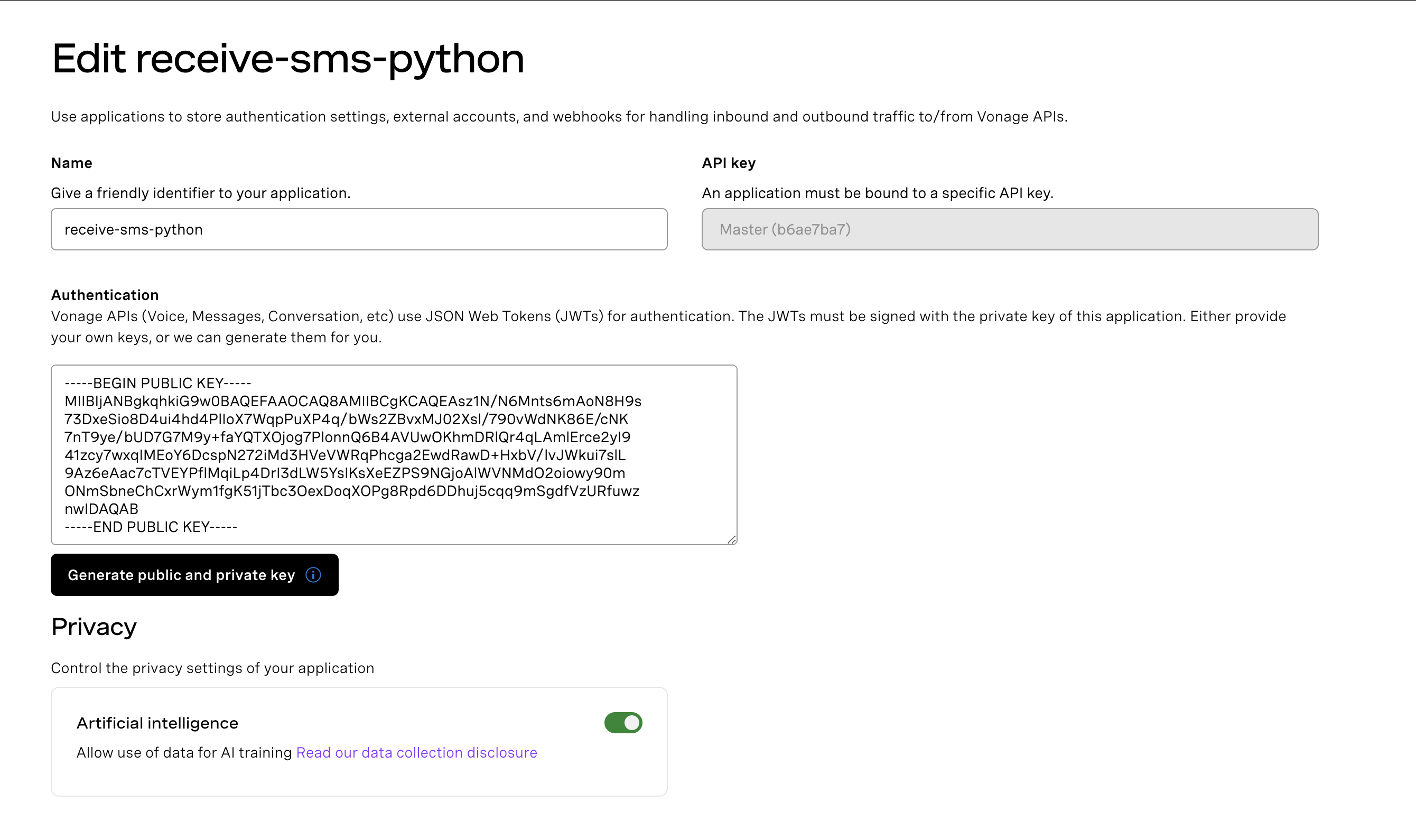The width and height of the screenshot is (1416, 840).
Task: Focus the Name field containing receive-sms-python
Action: (x=359, y=229)
